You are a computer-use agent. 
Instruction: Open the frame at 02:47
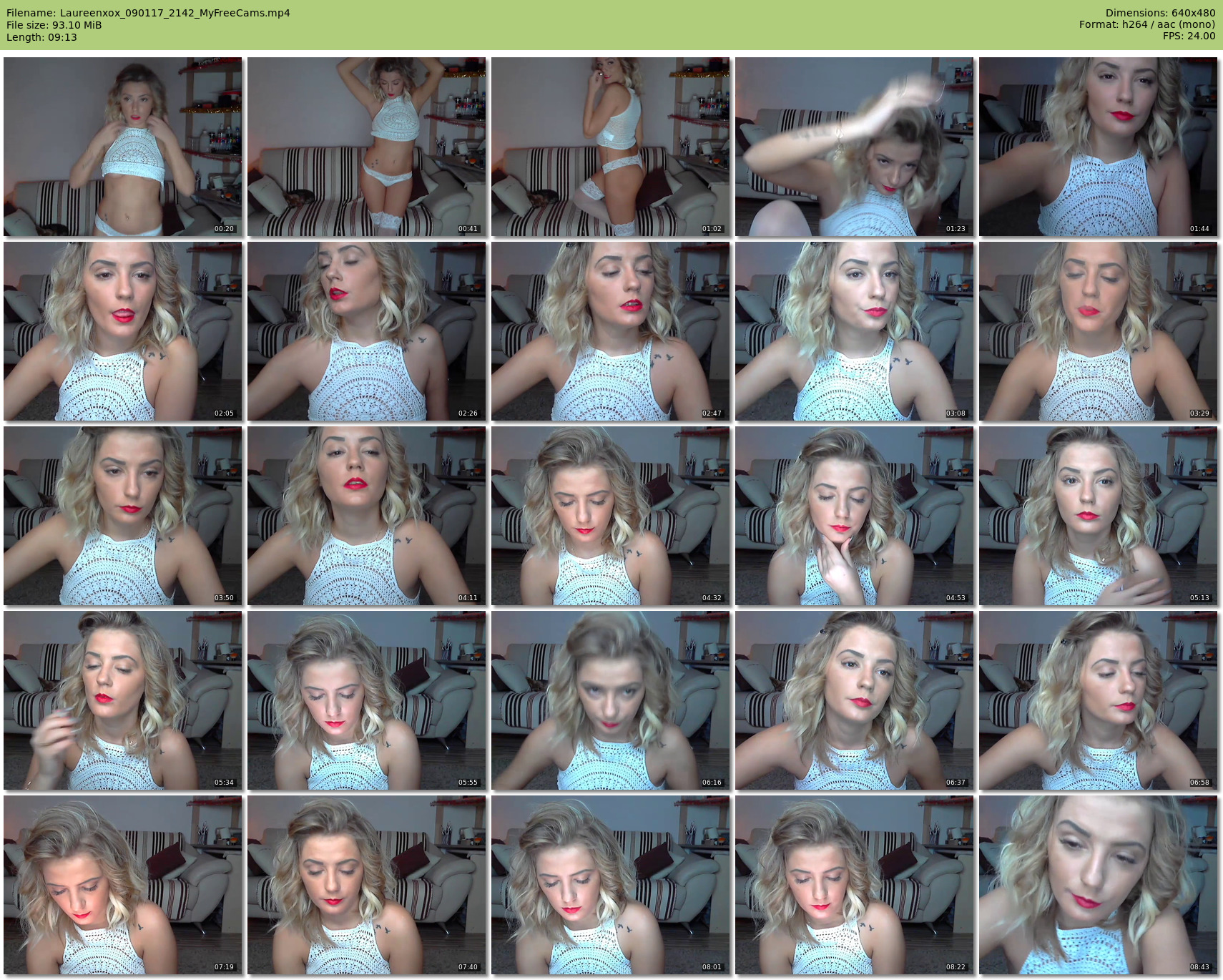pos(610,331)
